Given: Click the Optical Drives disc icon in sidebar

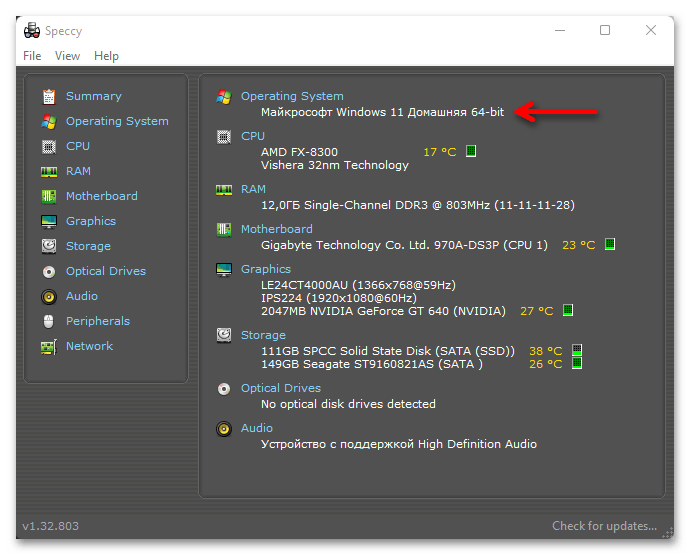Looking at the screenshot, I should (49, 272).
